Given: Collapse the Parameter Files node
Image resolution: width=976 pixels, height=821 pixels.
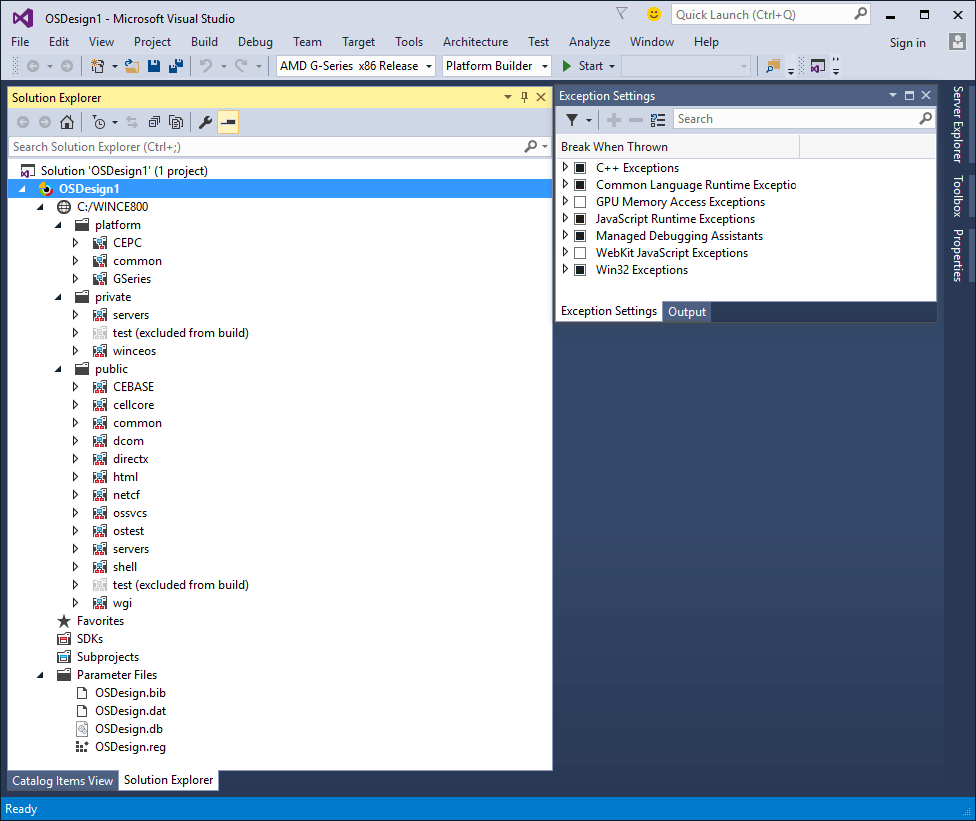Looking at the screenshot, I should click(40, 675).
